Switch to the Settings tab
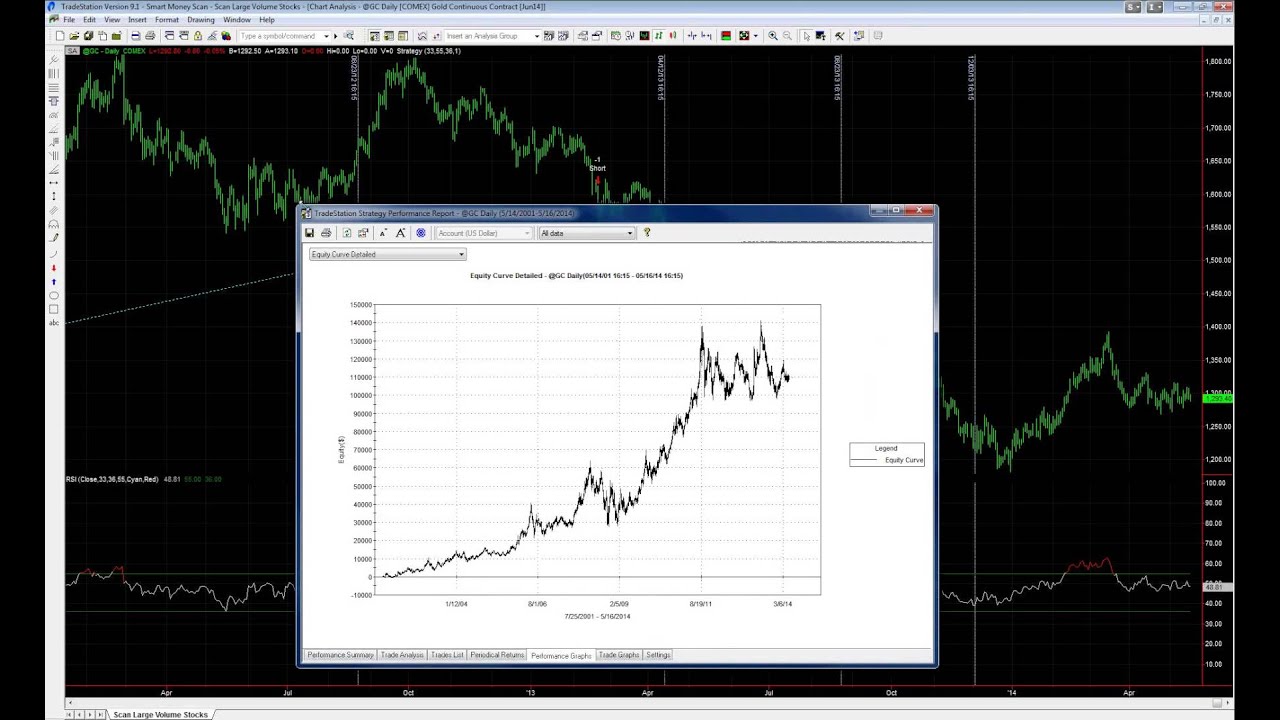 (658, 655)
